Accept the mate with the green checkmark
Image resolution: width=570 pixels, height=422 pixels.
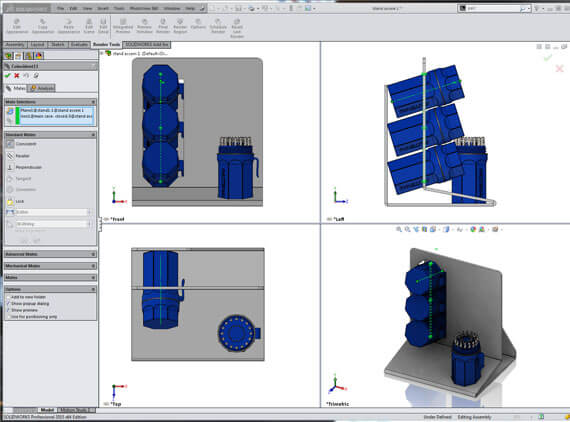[x=8, y=76]
